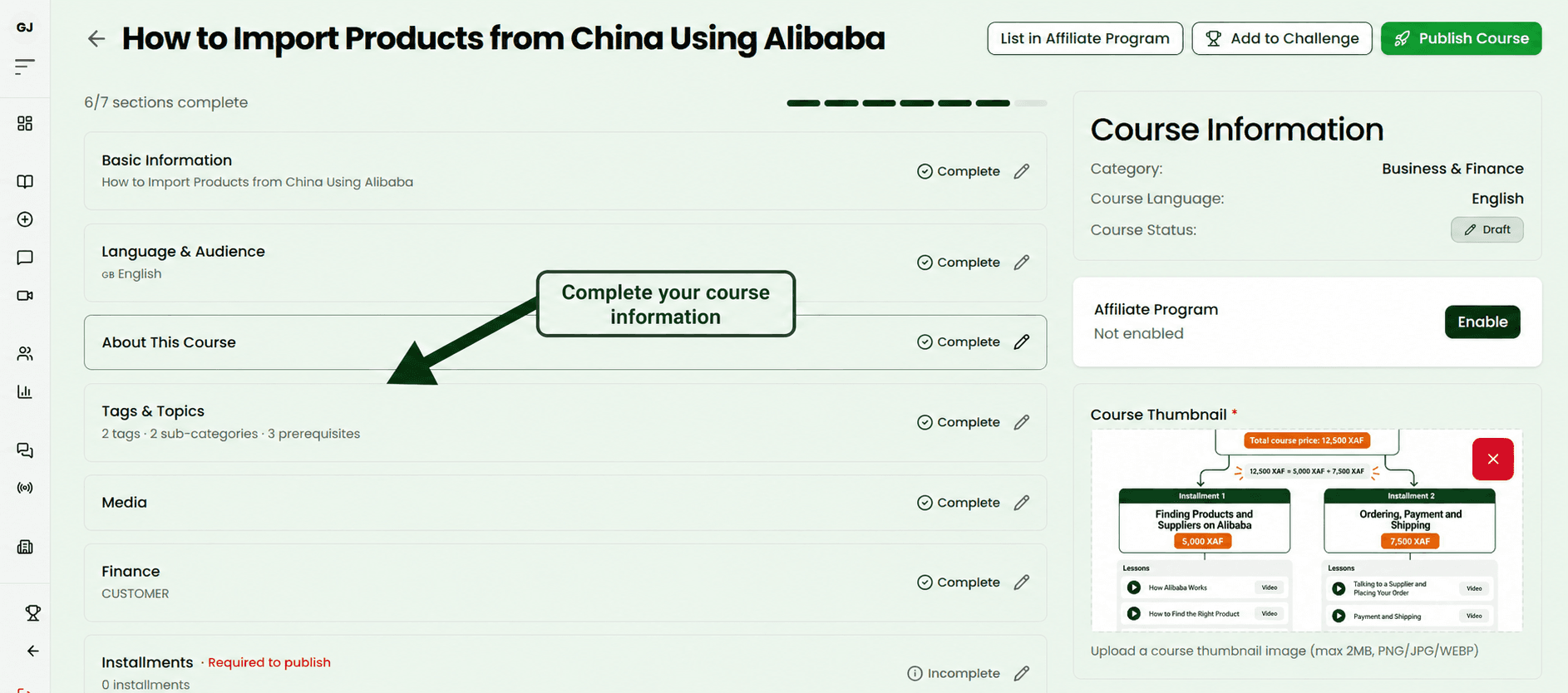This screenshot has height=693, width=1568.
Task: Open the trophy challenges icon in sidebar
Action: 33,612
